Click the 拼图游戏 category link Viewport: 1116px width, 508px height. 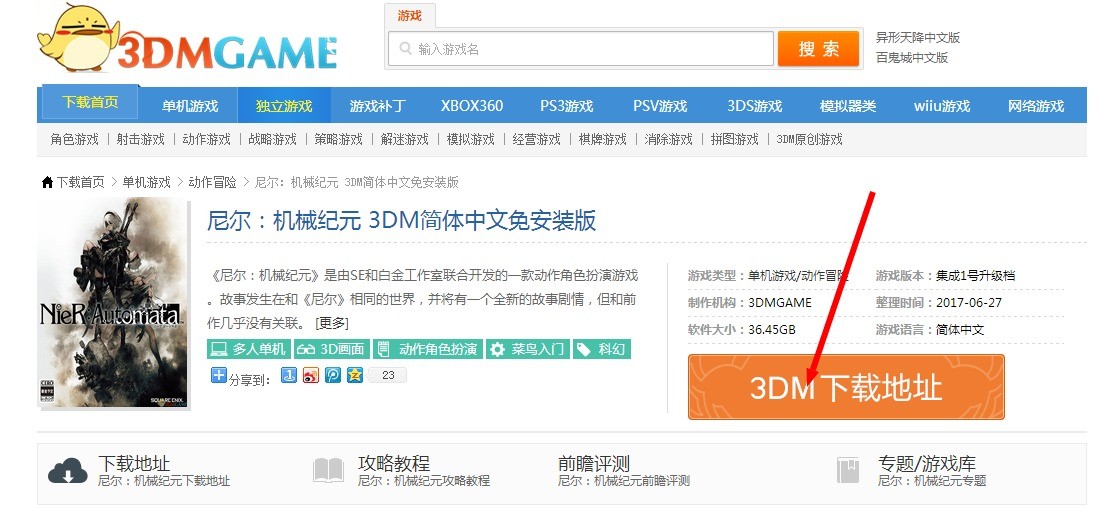click(735, 139)
